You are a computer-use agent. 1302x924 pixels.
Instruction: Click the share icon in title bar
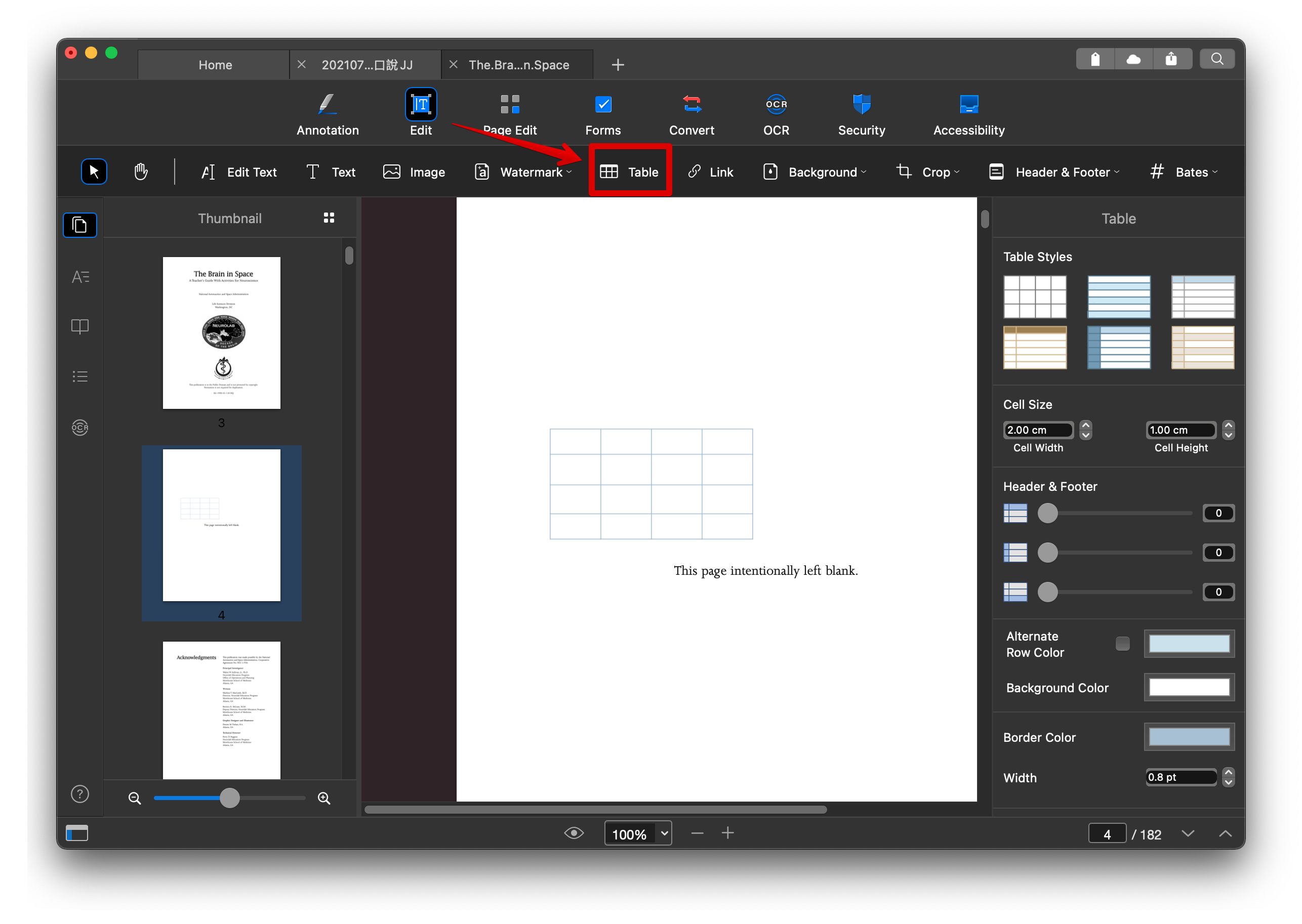point(1171,59)
